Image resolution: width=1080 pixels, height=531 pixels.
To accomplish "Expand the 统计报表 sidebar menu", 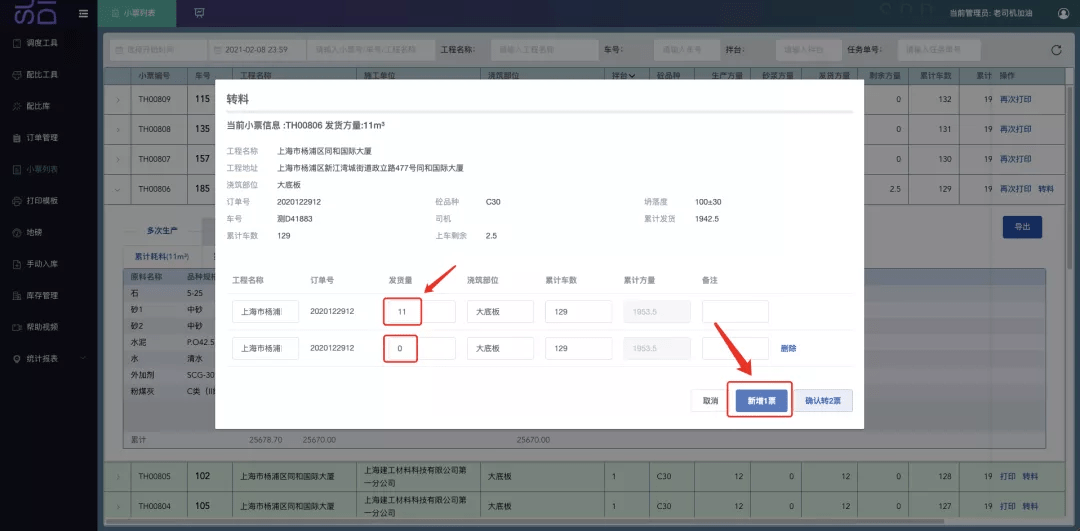I will (x=50, y=359).
